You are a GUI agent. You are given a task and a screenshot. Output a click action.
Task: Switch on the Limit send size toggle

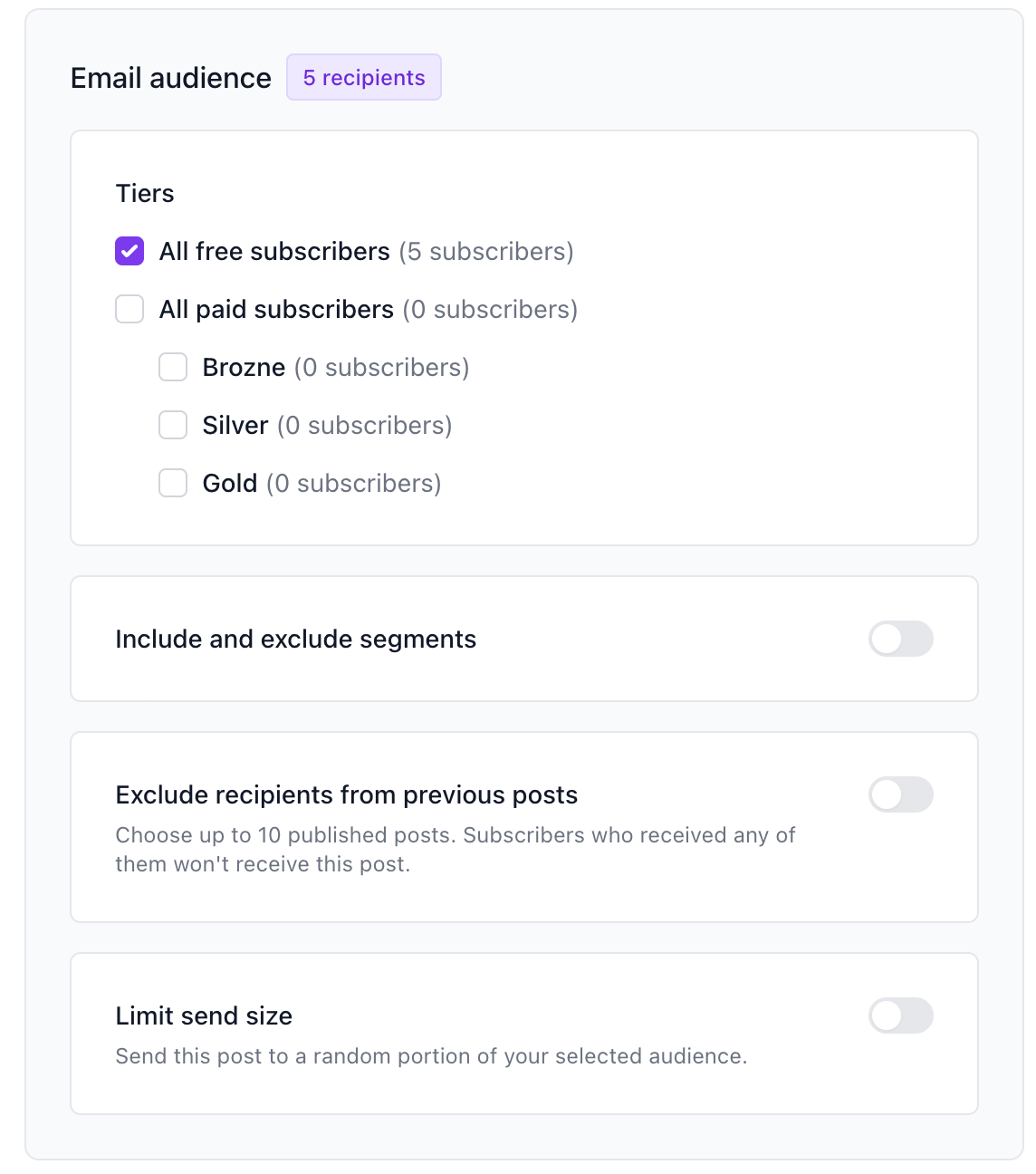[901, 1015]
